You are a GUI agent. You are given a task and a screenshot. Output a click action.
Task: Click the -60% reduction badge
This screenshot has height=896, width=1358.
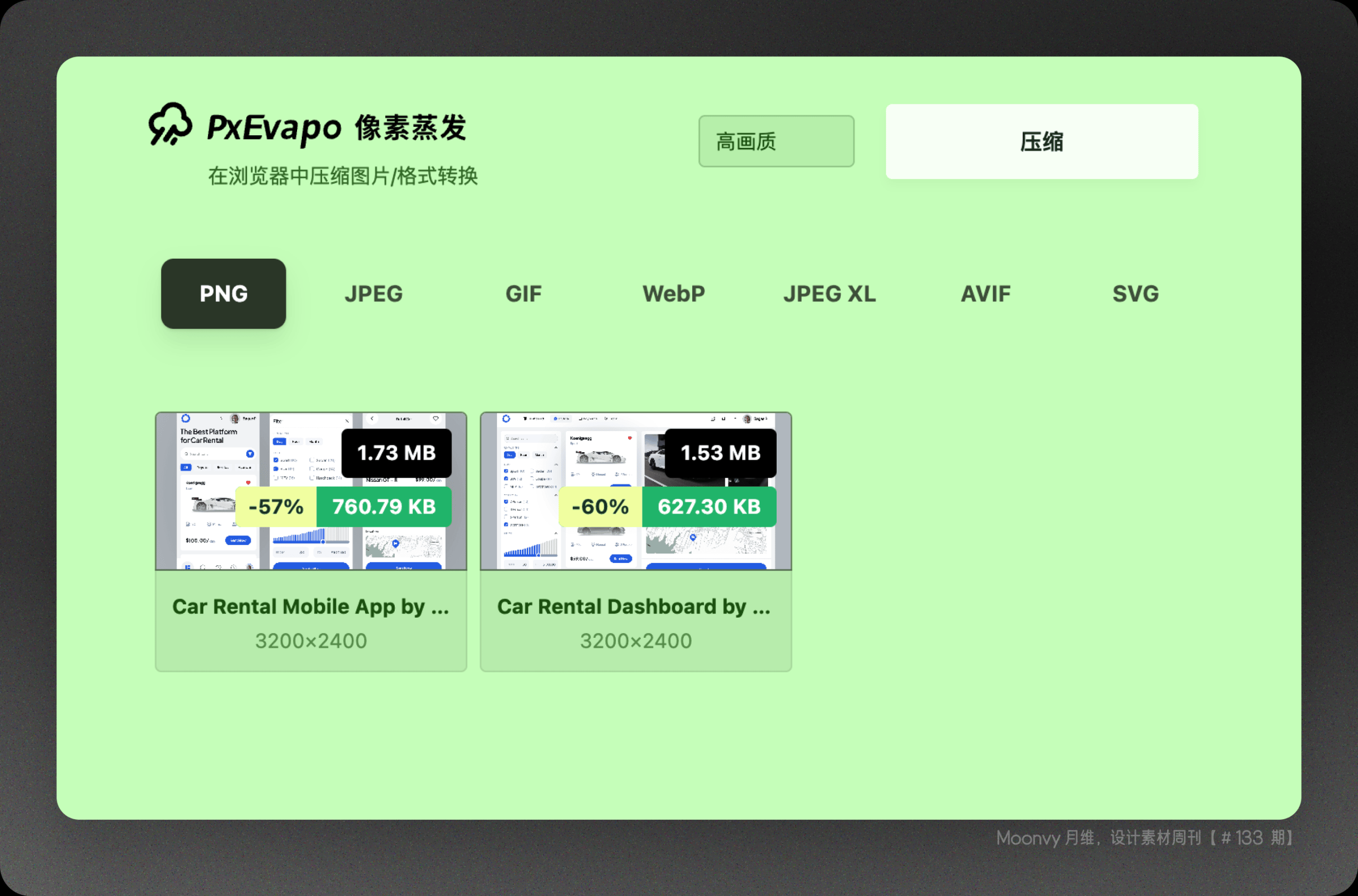click(600, 507)
